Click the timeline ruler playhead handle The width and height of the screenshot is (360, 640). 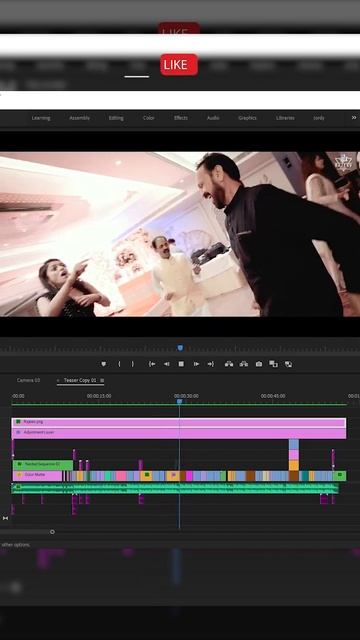tap(179, 402)
